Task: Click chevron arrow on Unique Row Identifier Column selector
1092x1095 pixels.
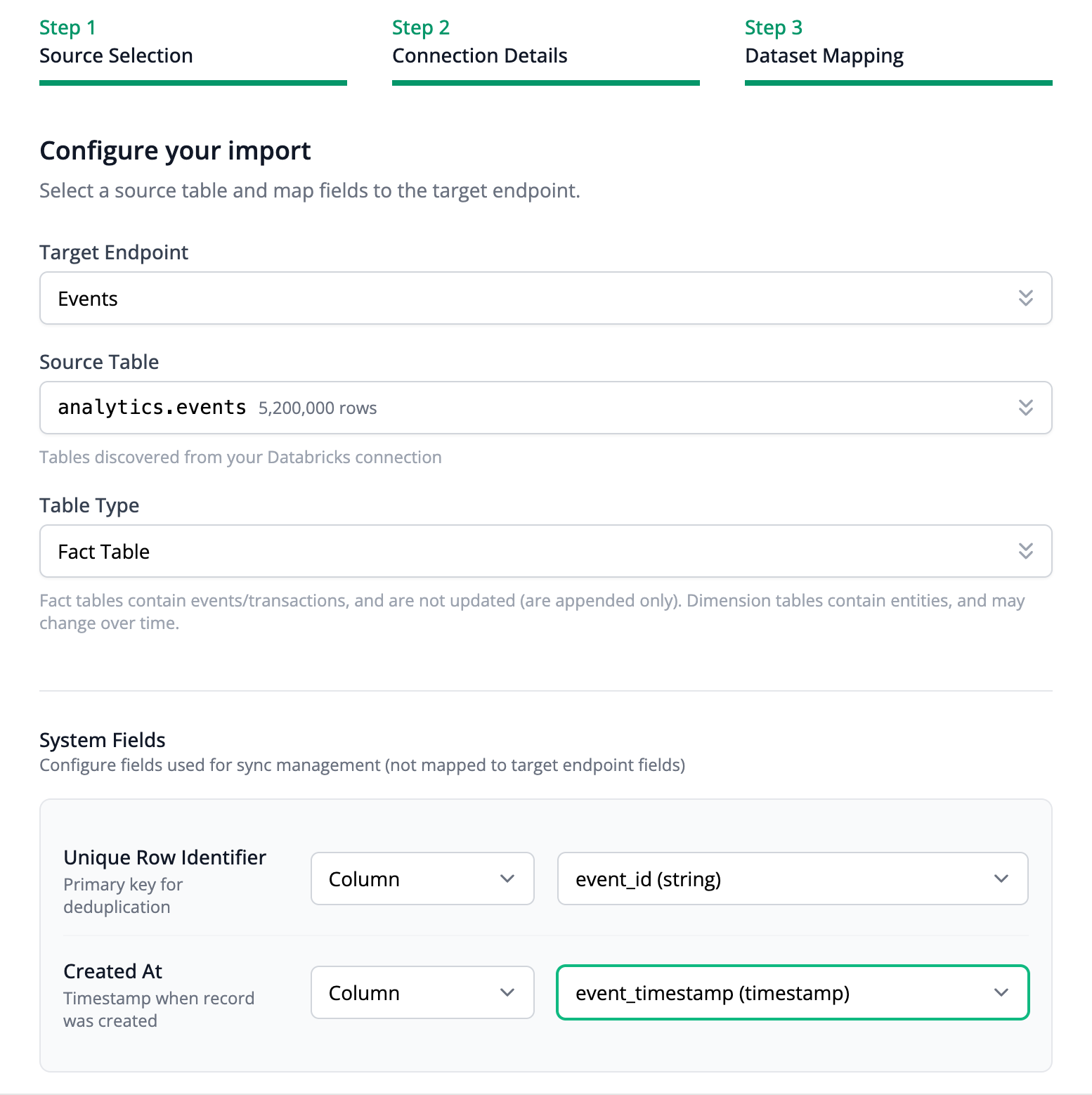Action: click(507, 879)
